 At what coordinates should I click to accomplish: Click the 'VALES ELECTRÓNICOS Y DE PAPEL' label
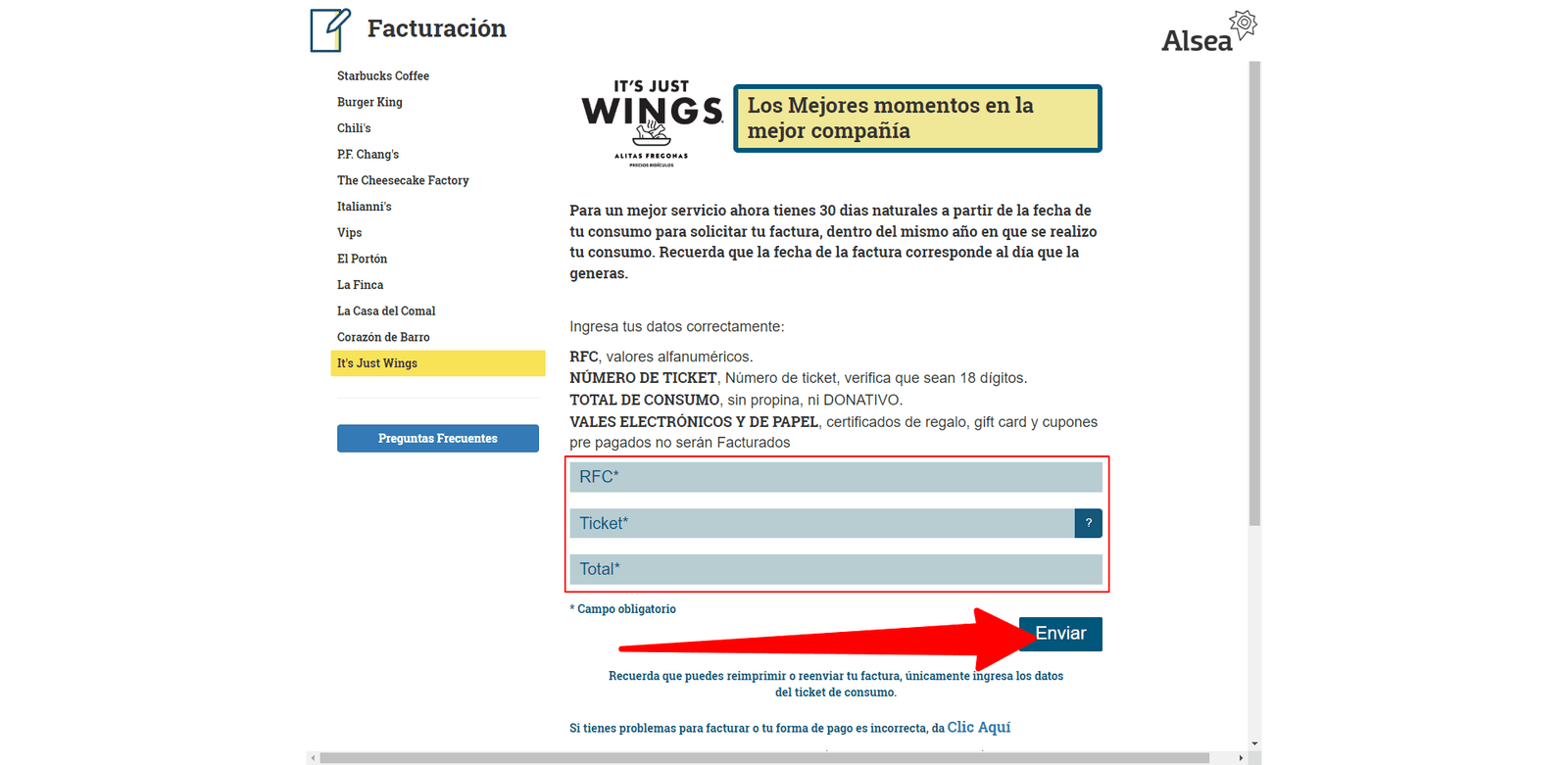[x=694, y=422]
